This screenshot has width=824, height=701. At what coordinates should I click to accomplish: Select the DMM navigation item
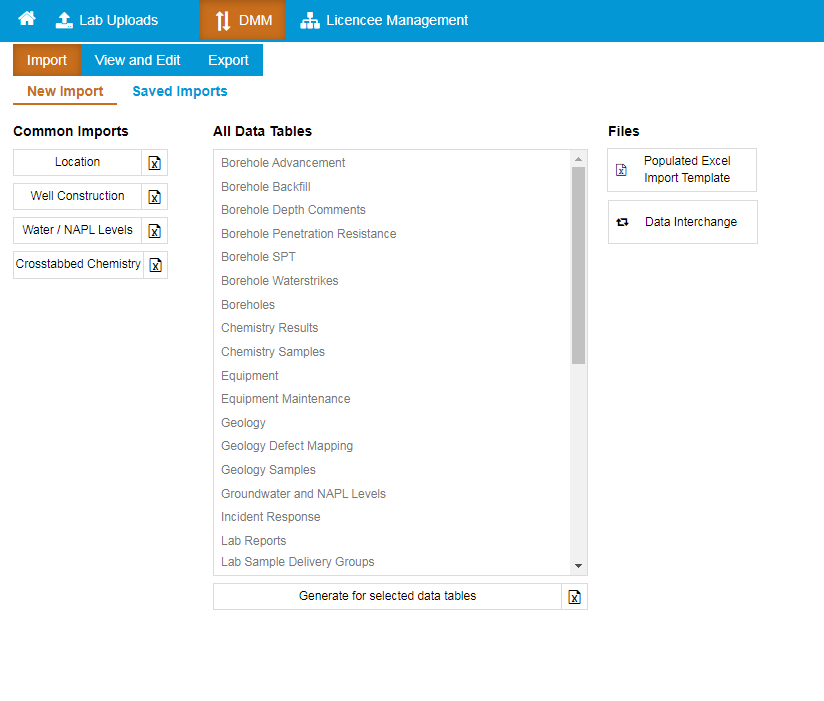[x=243, y=20]
